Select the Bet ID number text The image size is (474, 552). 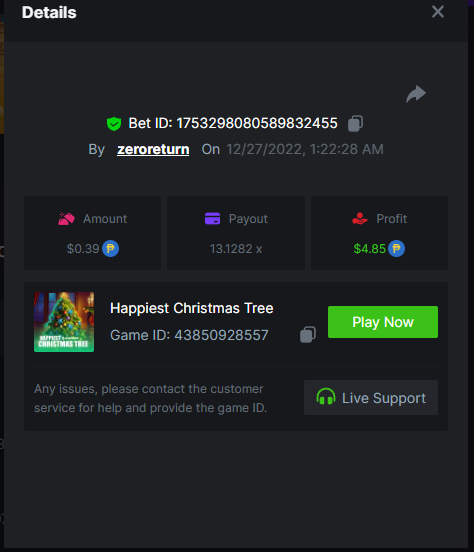pyautogui.click(x=257, y=124)
